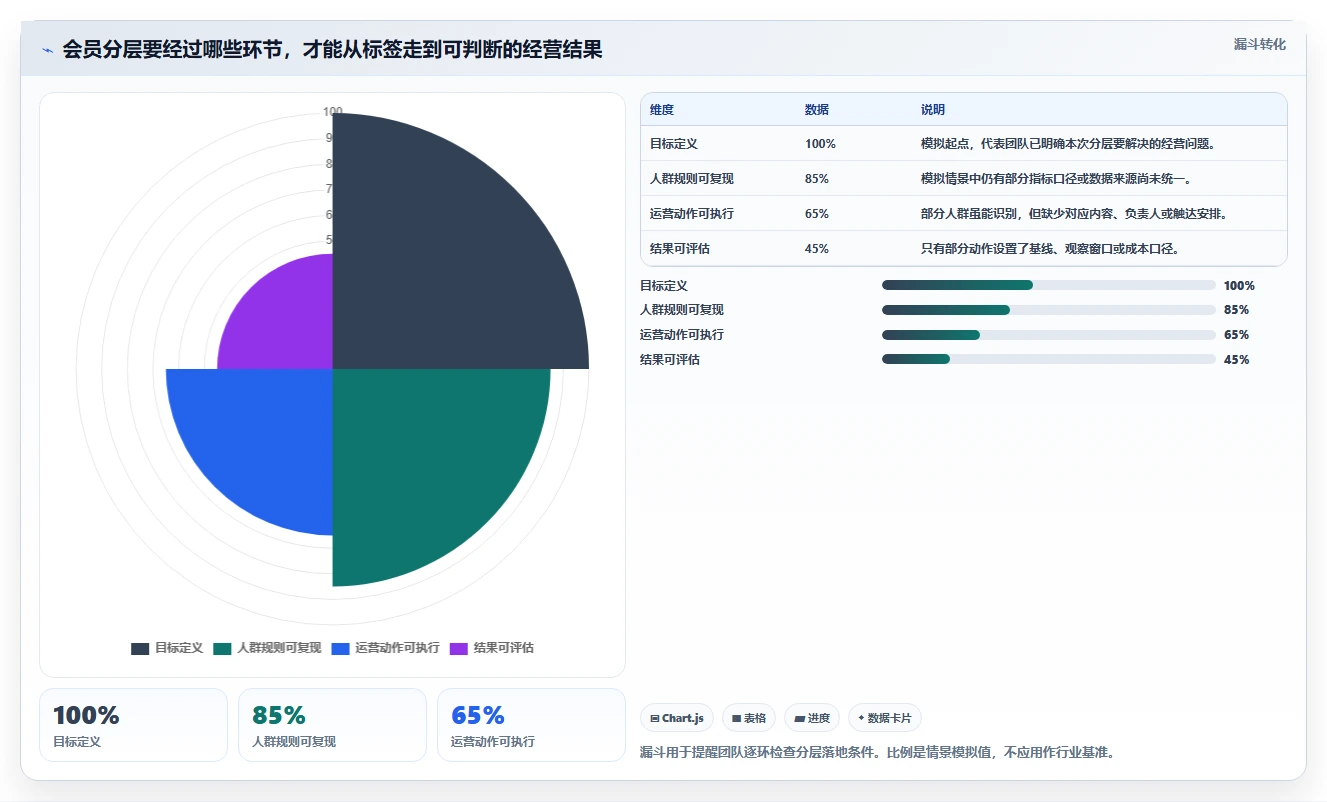
Task: Click the 维度 column header
Action: tap(662, 110)
